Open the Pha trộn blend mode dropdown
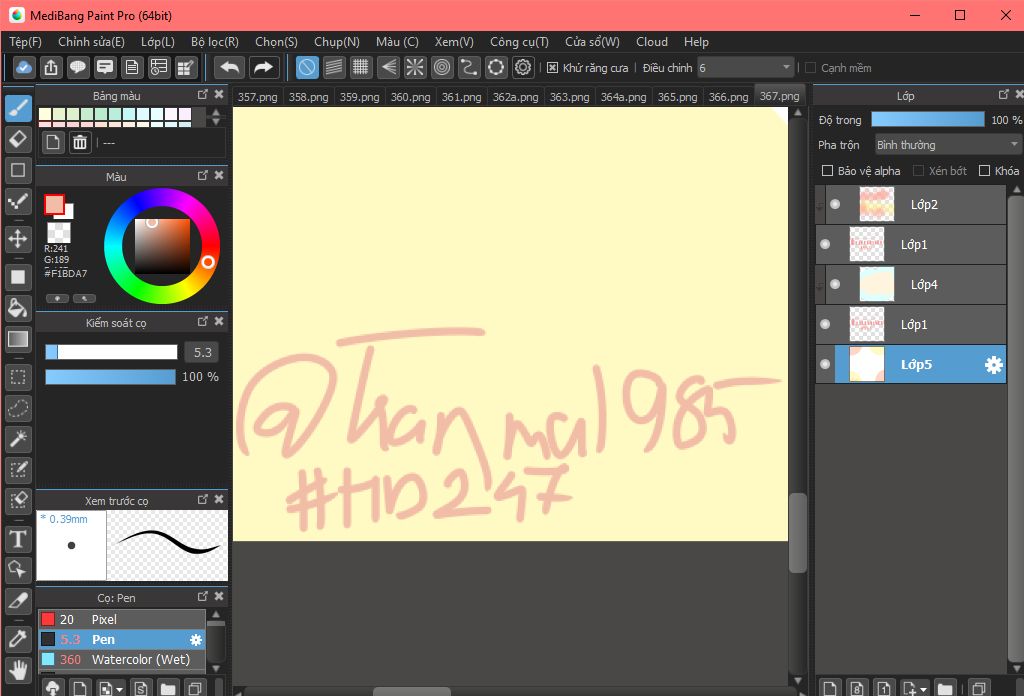The height and width of the screenshot is (696, 1024). pyautogui.click(x=948, y=144)
